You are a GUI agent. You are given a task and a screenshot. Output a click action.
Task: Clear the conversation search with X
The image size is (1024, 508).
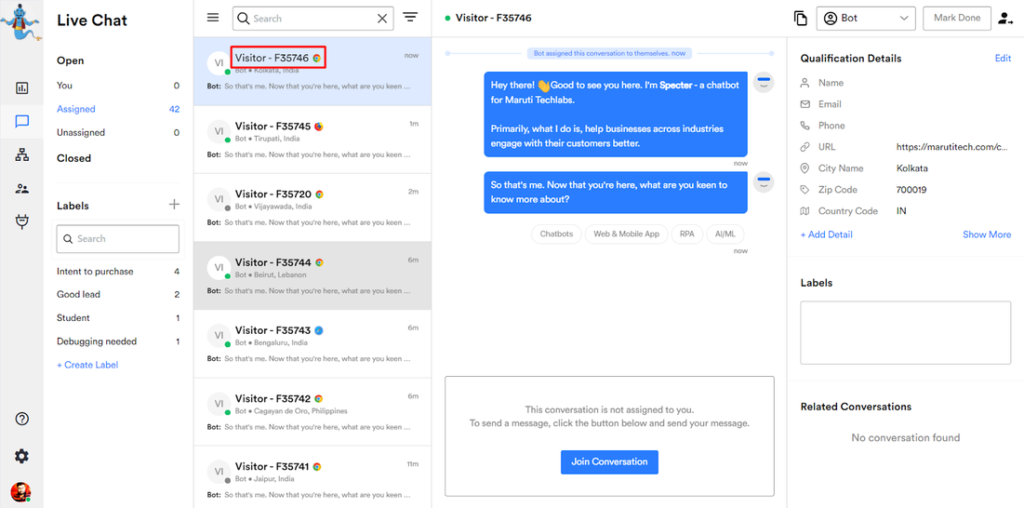[382, 18]
